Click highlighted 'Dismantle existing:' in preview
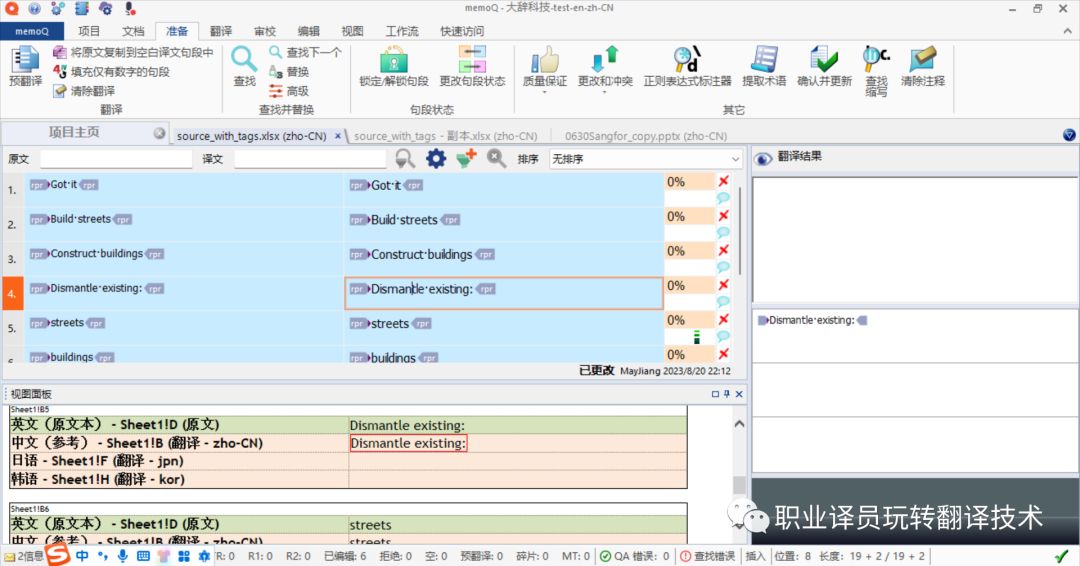The height and width of the screenshot is (566, 1080). (x=408, y=443)
